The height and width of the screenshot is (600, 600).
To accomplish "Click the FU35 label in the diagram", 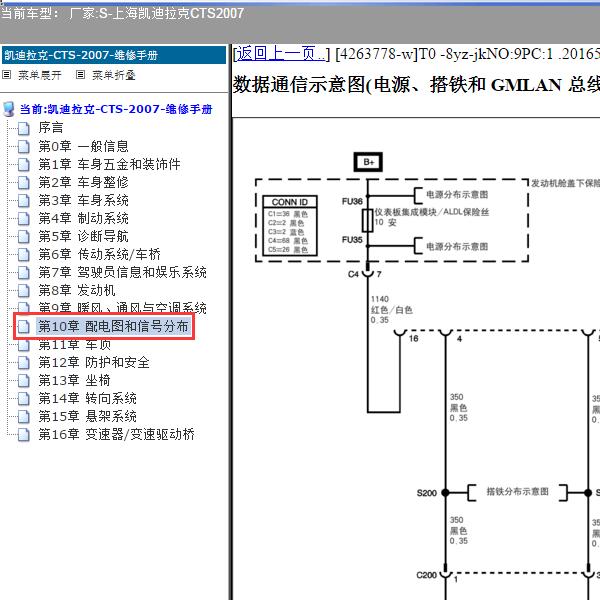I will coord(352,240).
